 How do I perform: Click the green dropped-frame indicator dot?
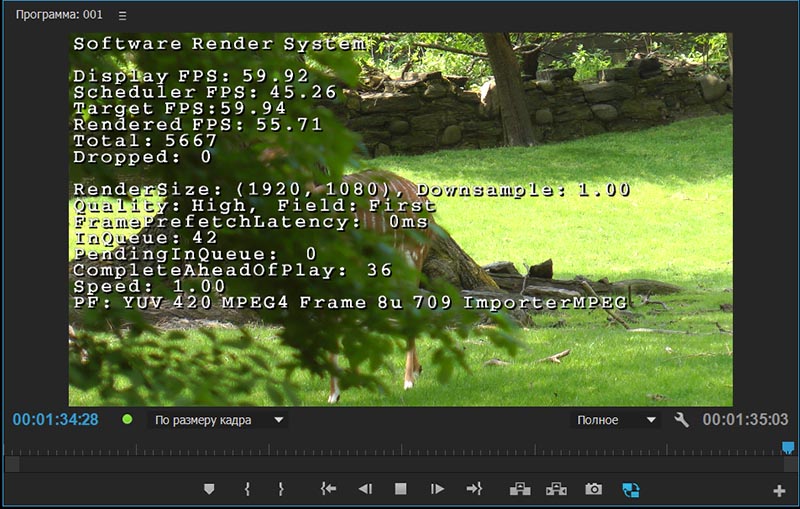tap(127, 419)
